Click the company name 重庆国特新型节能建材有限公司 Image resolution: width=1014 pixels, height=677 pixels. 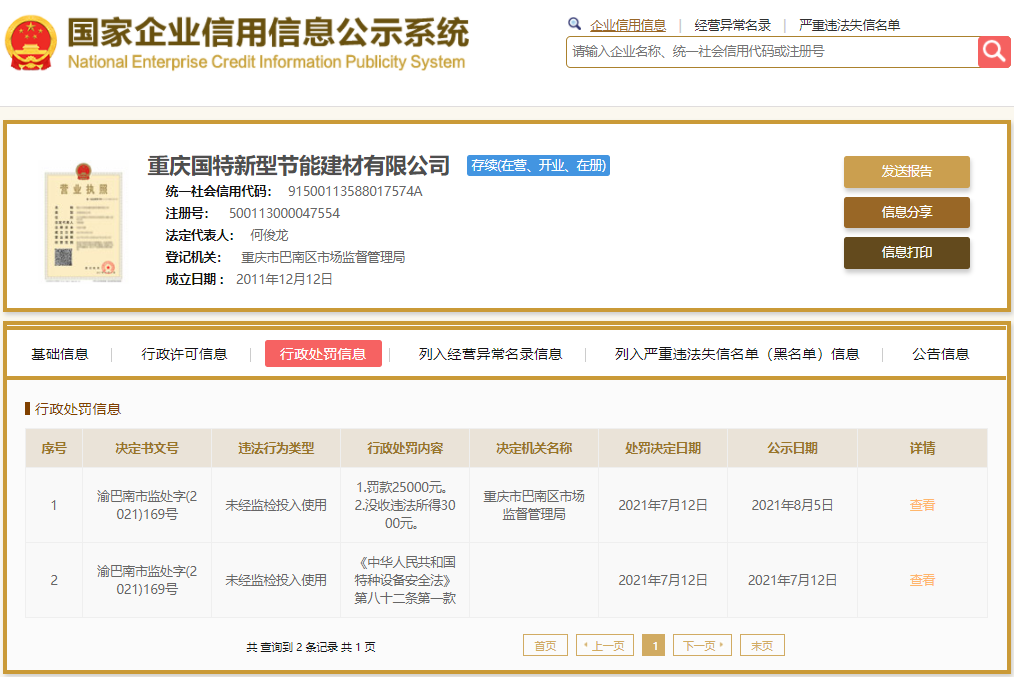[298, 166]
